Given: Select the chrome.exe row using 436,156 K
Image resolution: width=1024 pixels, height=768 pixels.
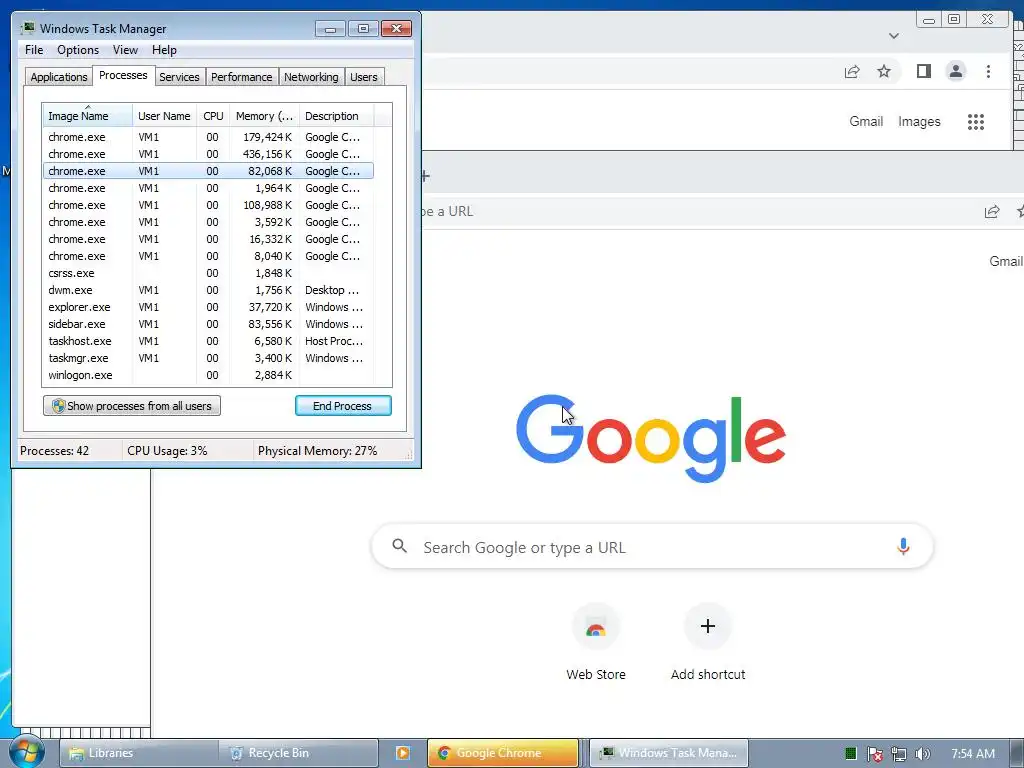Looking at the screenshot, I should (x=208, y=154).
